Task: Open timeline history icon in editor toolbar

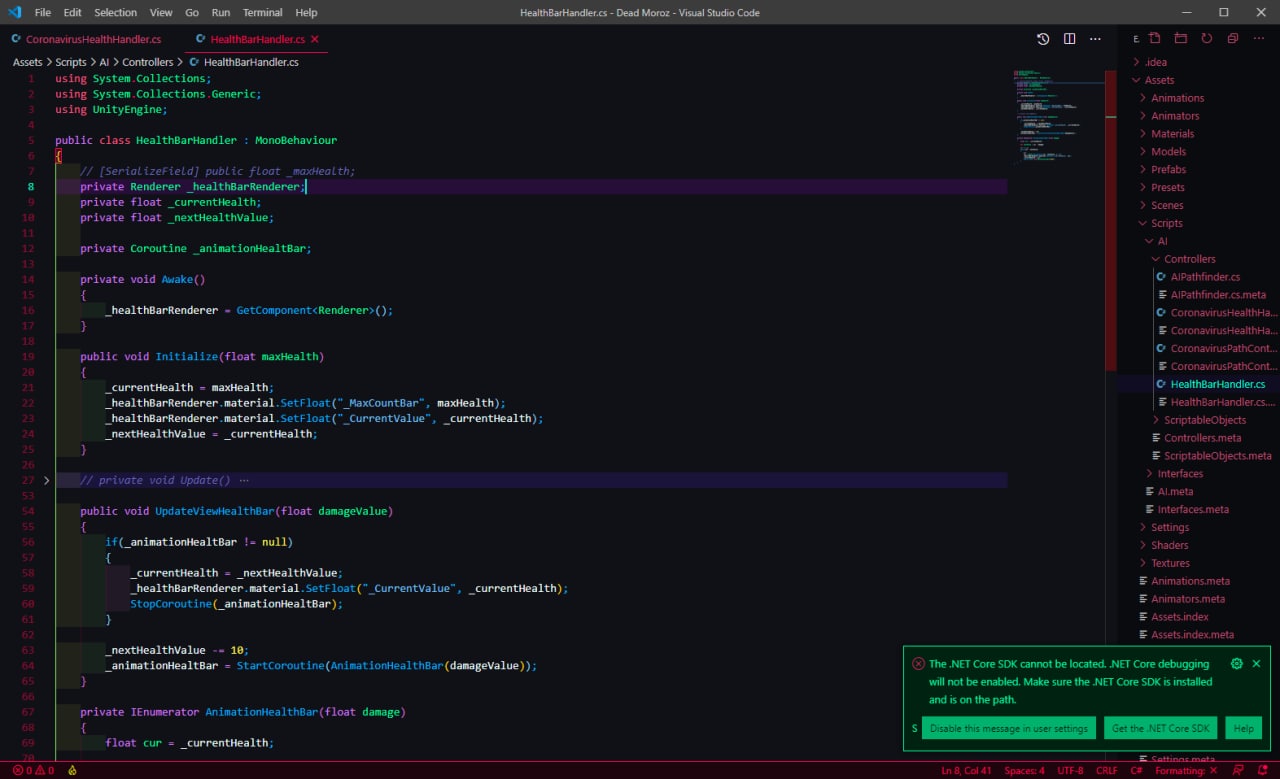Action: [x=1043, y=39]
